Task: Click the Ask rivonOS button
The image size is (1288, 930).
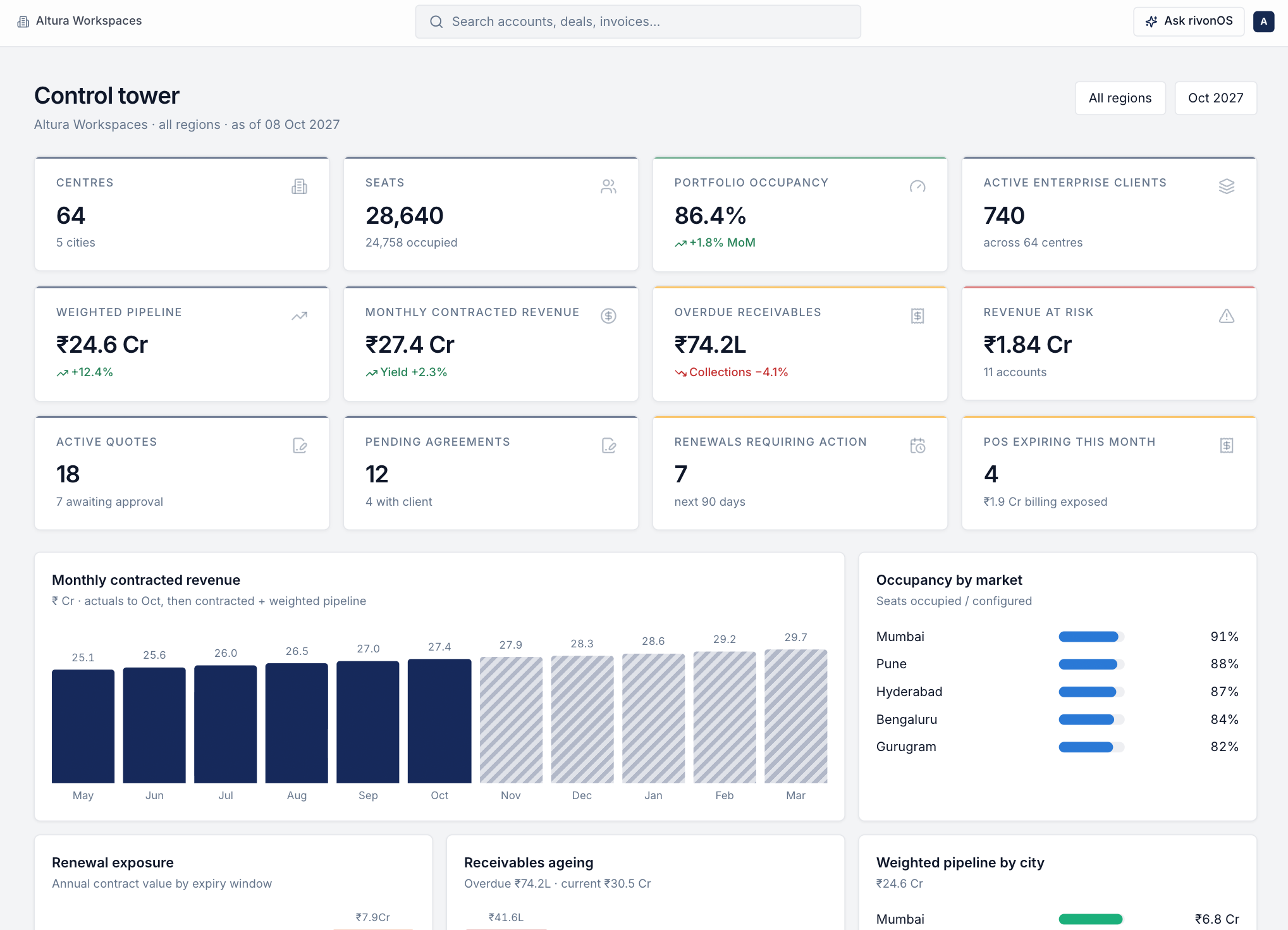Action: point(1189,21)
